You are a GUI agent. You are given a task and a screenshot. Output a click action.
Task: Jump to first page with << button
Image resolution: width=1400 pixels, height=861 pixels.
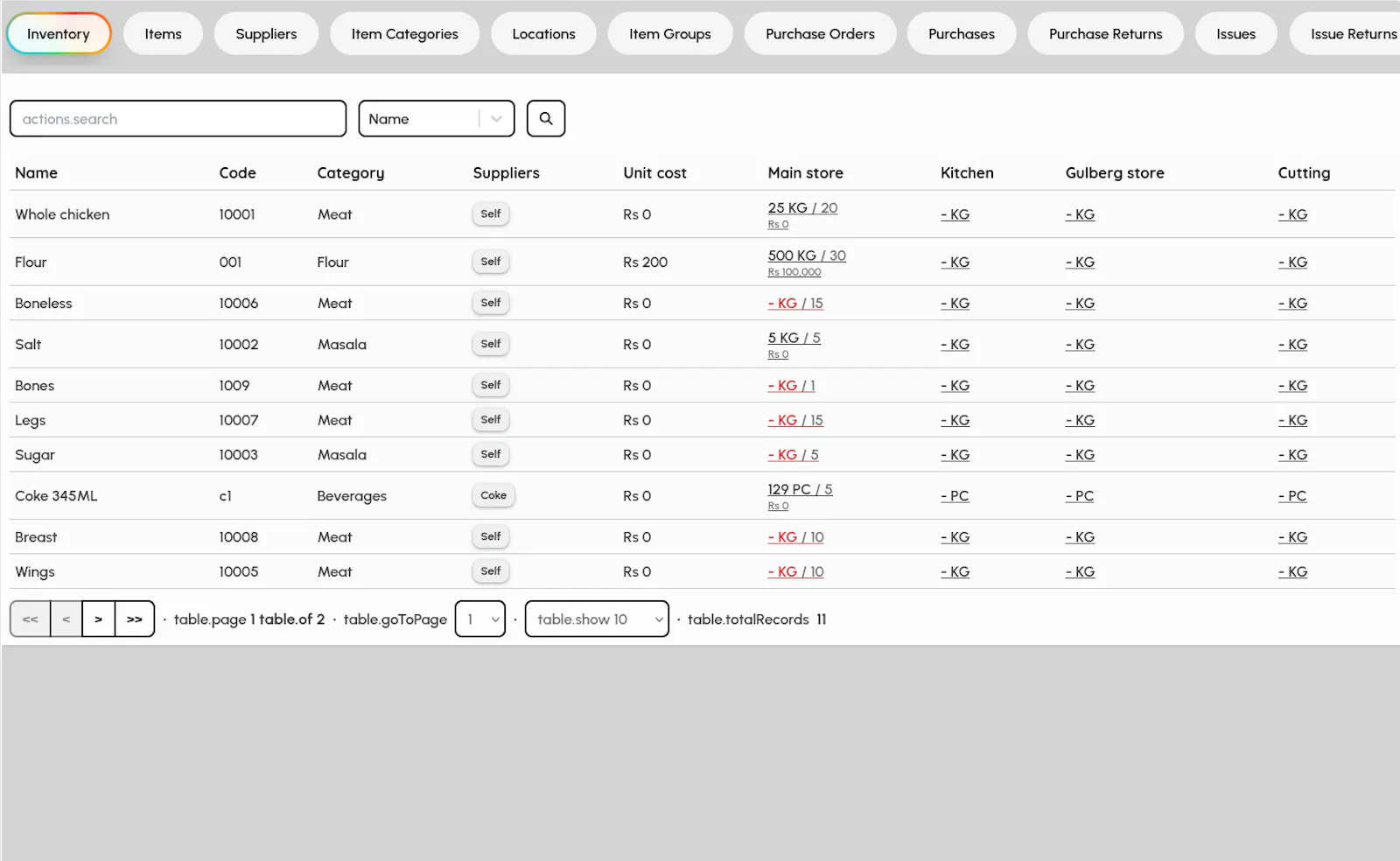(x=31, y=619)
